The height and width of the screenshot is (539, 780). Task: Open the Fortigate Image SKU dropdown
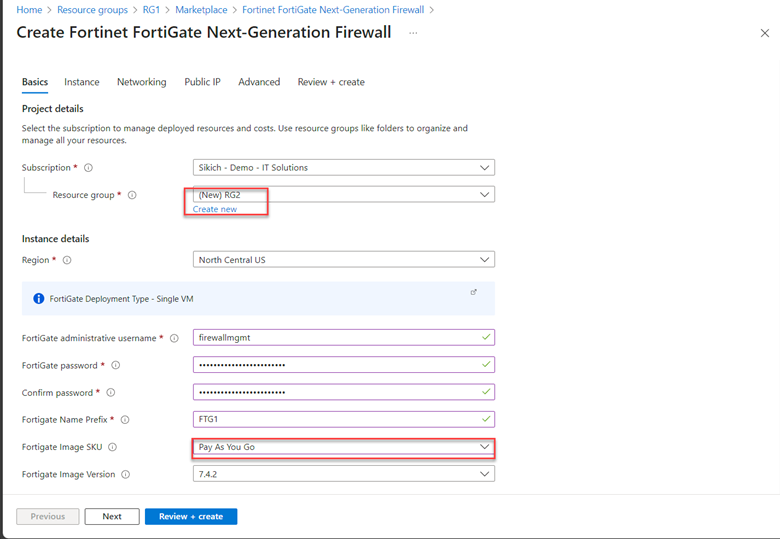coord(343,447)
